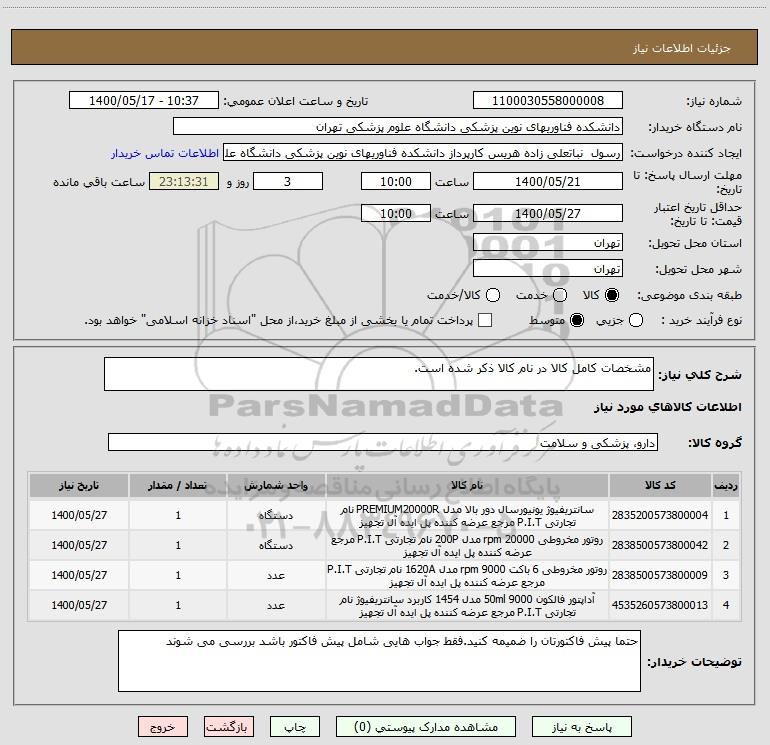The height and width of the screenshot is (745, 770).
Task: Click the کد کالا column header
Action: [x=660, y=485]
